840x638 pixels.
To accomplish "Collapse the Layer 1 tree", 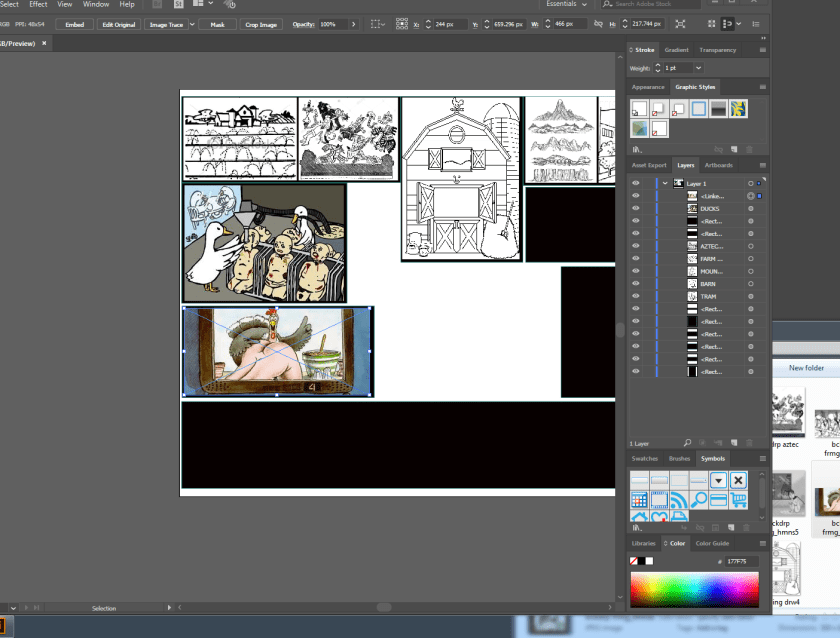I will coord(665,184).
